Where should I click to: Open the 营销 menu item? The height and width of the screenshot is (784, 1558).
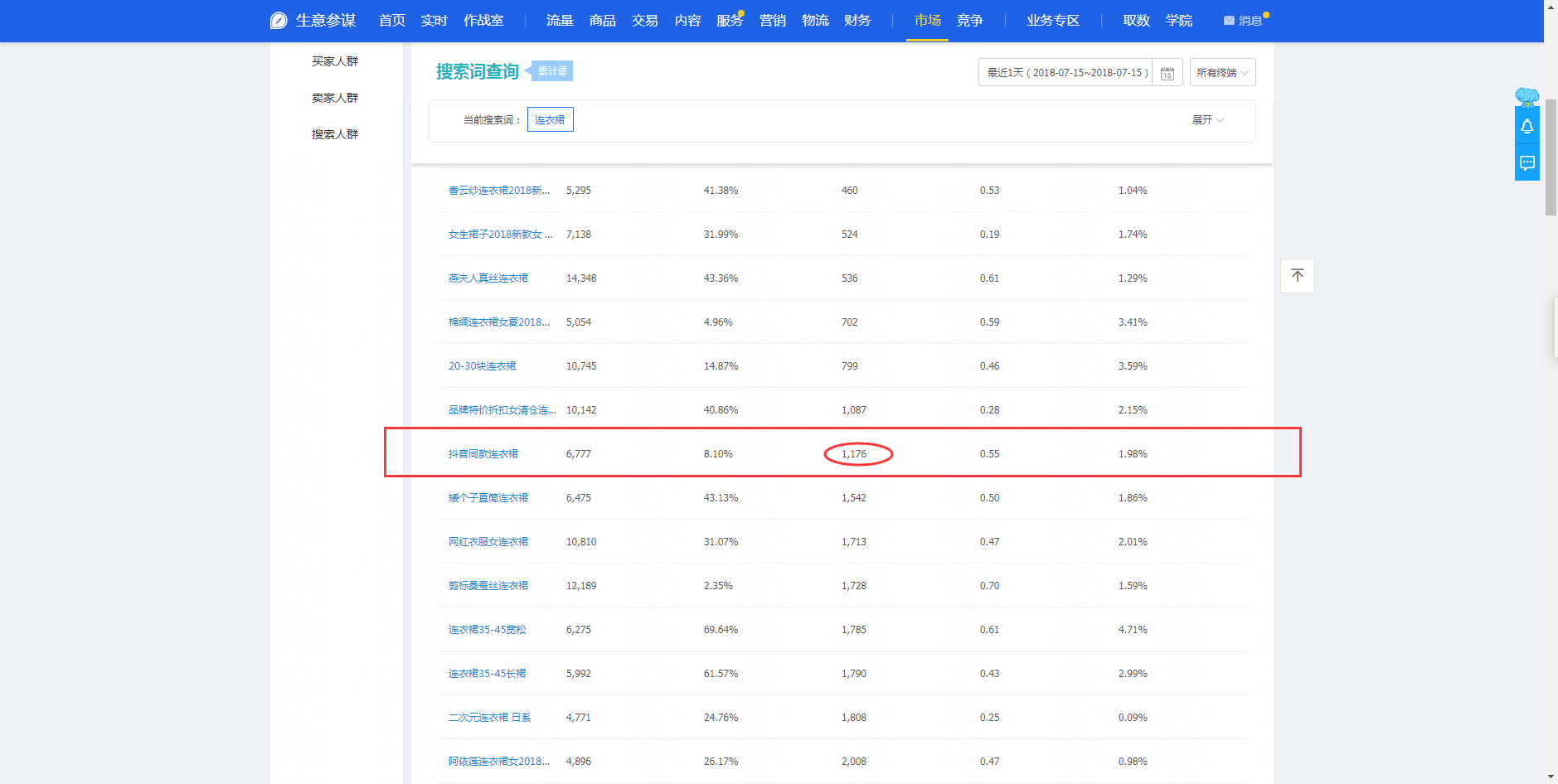tap(773, 21)
